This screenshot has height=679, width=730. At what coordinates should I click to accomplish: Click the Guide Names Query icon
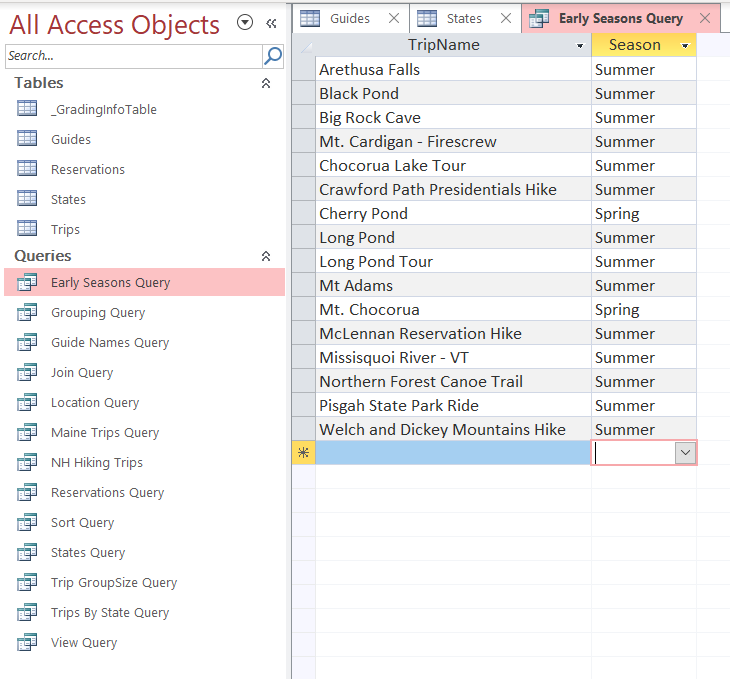tap(27, 342)
